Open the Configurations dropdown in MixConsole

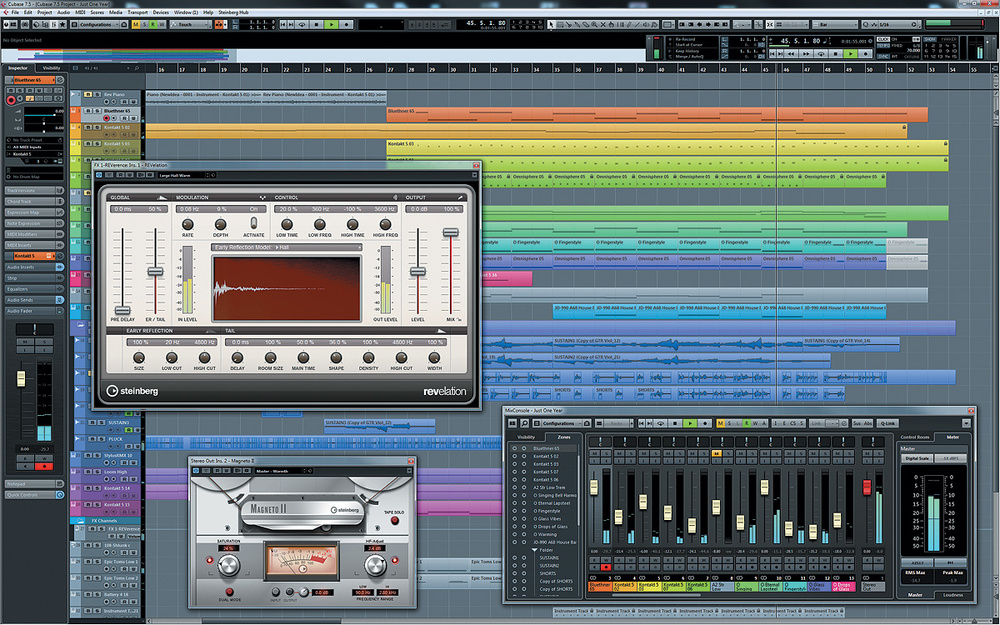pos(562,423)
